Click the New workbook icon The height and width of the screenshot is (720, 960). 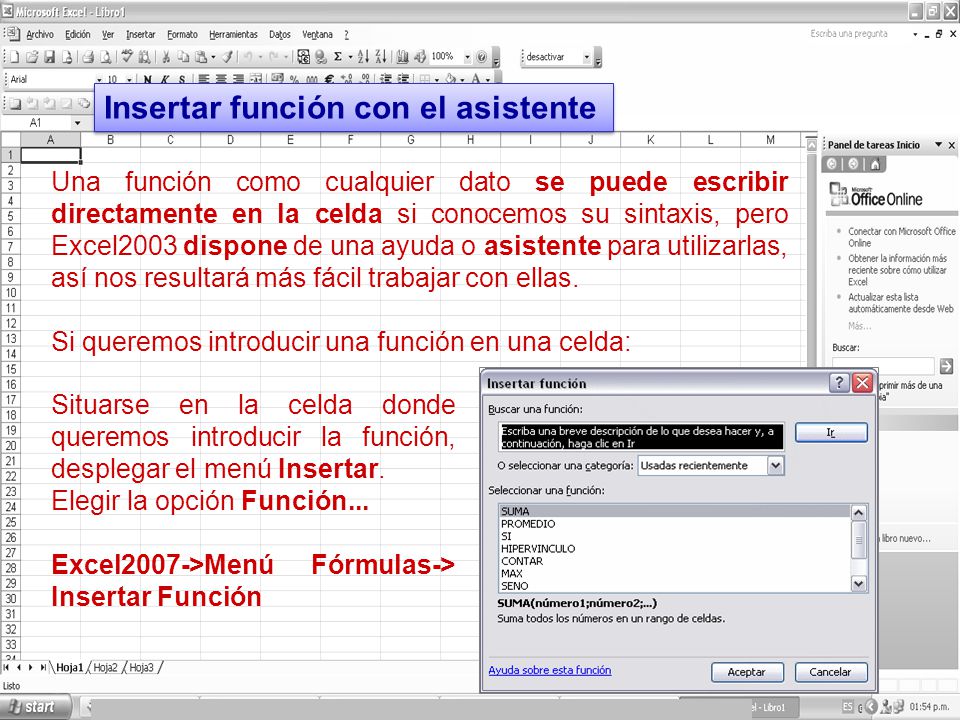click(14, 57)
